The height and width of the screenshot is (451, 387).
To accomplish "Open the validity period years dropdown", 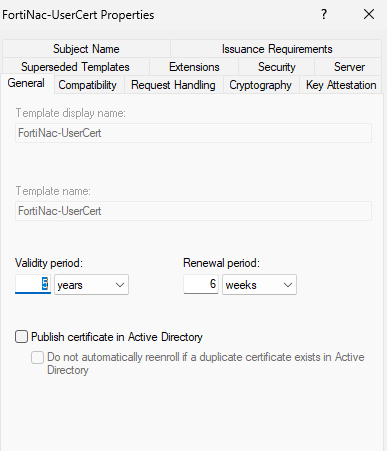I will click(91, 285).
